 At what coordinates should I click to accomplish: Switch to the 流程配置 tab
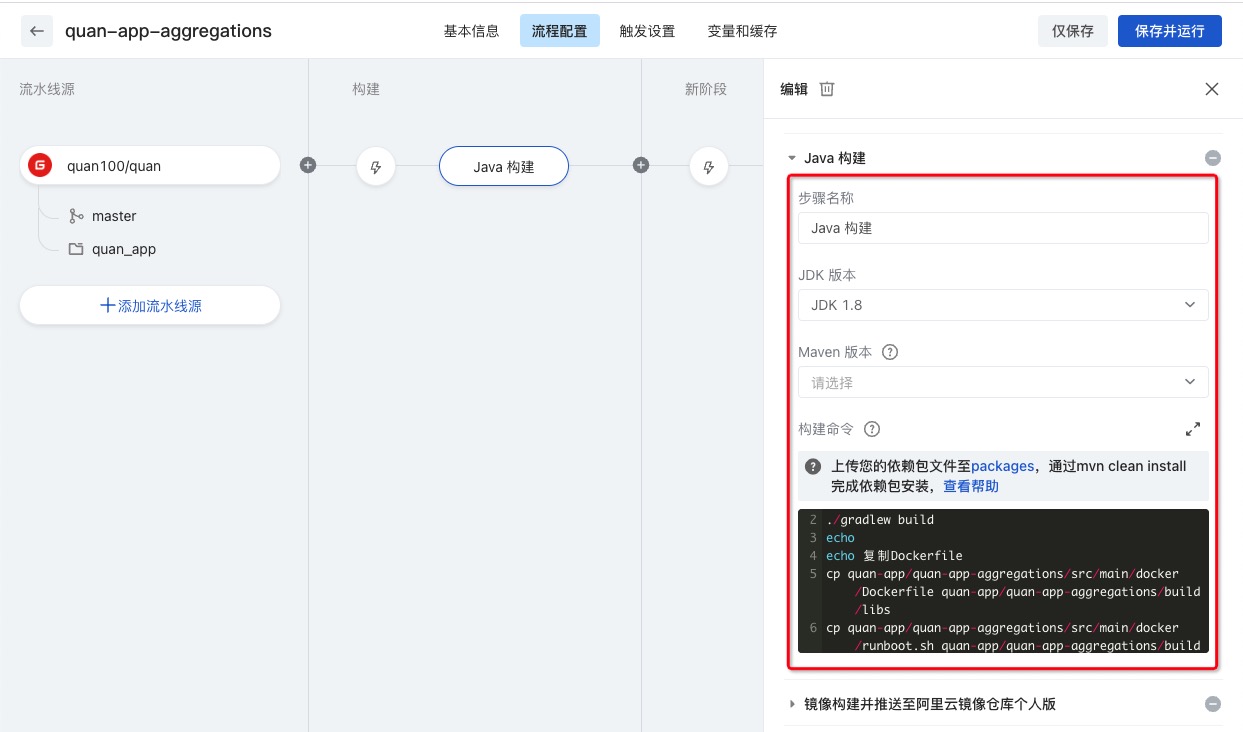coord(560,31)
